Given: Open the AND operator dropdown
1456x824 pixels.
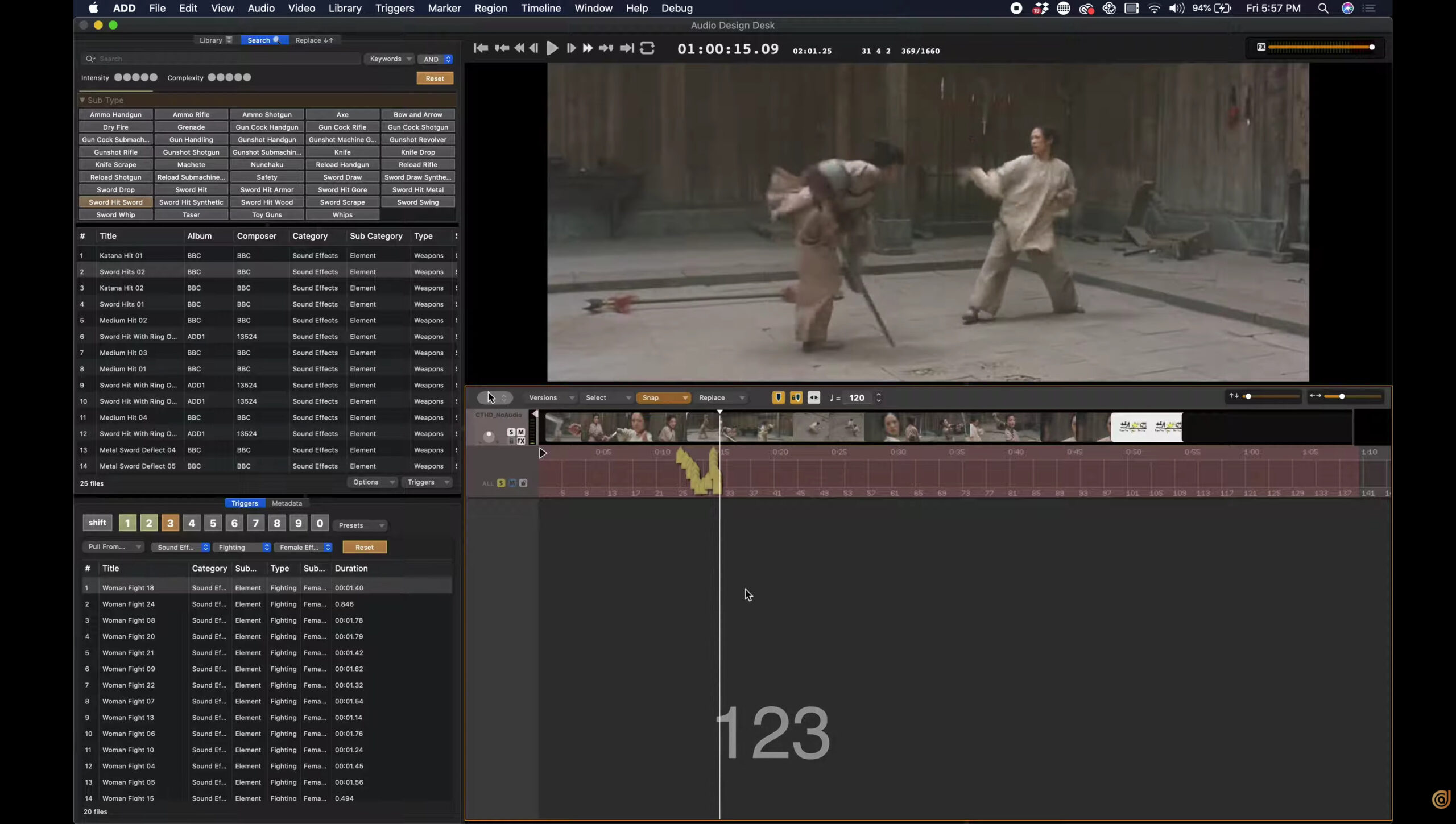Looking at the screenshot, I should pyautogui.click(x=436, y=59).
